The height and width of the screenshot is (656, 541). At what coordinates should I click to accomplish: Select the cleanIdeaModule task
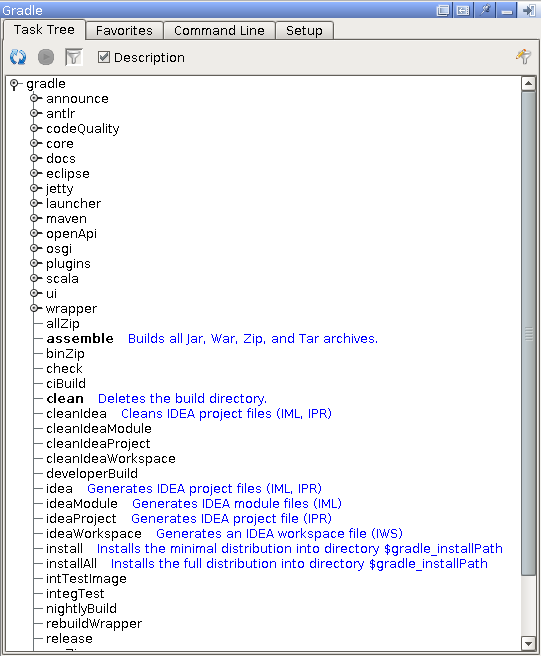pyautogui.click(x=99, y=429)
